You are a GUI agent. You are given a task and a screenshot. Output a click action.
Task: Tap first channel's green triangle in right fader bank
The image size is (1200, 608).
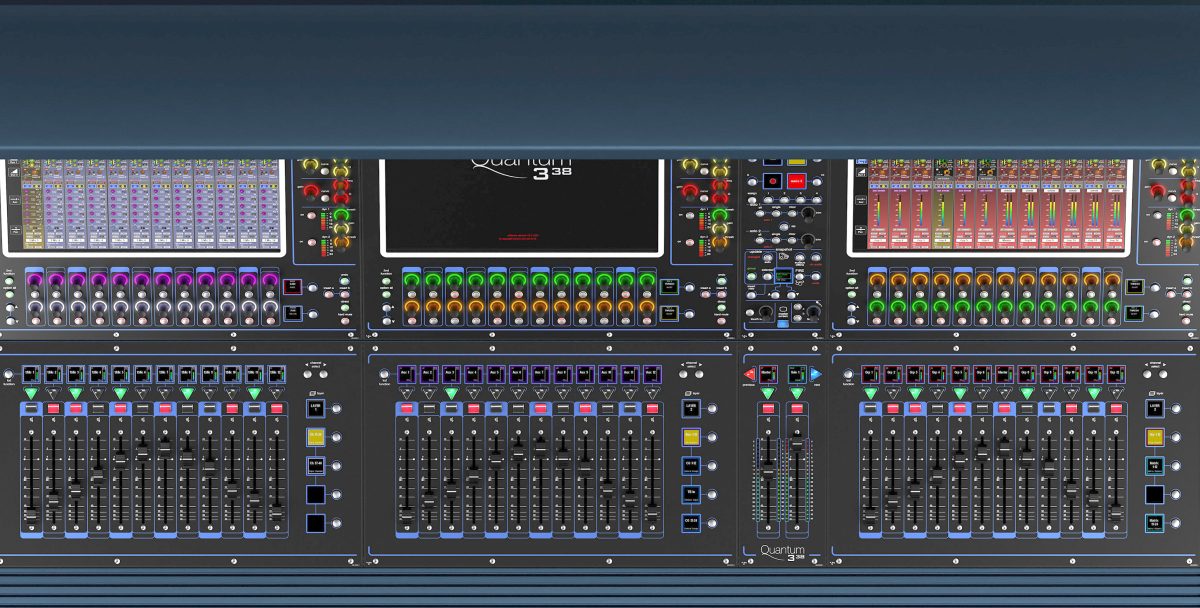[870, 393]
